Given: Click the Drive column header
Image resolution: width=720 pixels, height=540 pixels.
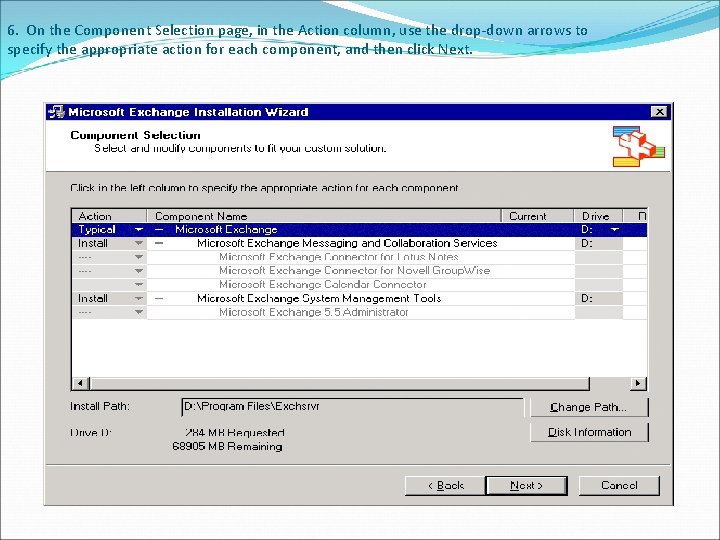Looking at the screenshot, I should pyautogui.click(x=598, y=216).
